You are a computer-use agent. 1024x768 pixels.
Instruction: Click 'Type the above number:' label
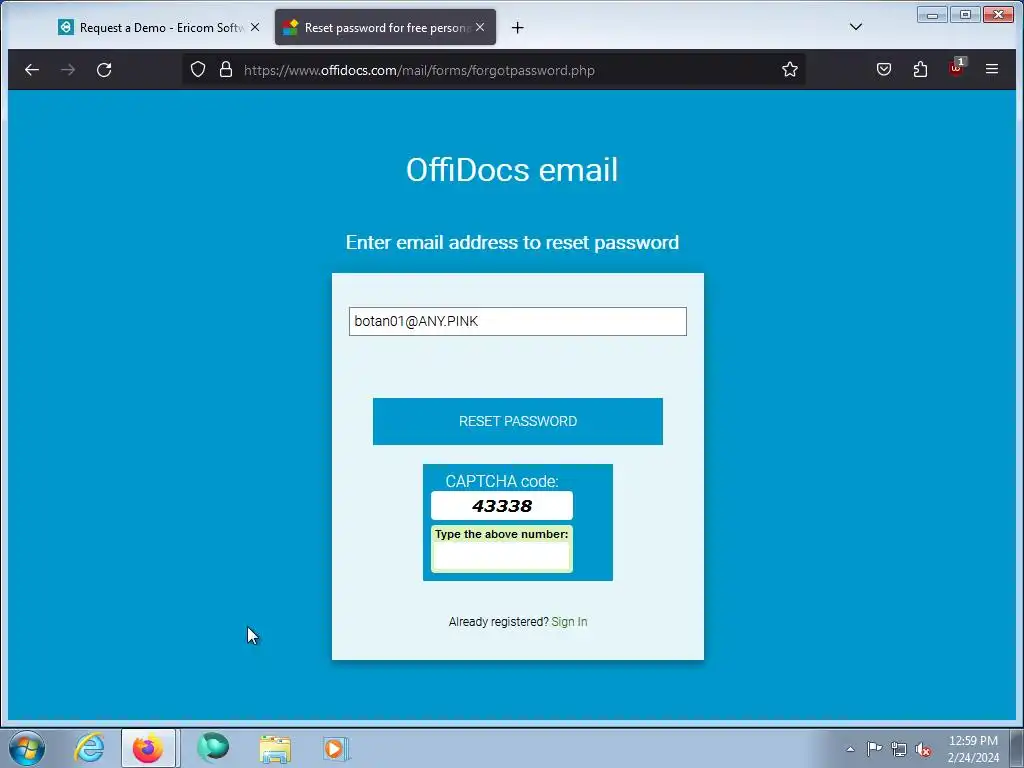pyautogui.click(x=502, y=534)
